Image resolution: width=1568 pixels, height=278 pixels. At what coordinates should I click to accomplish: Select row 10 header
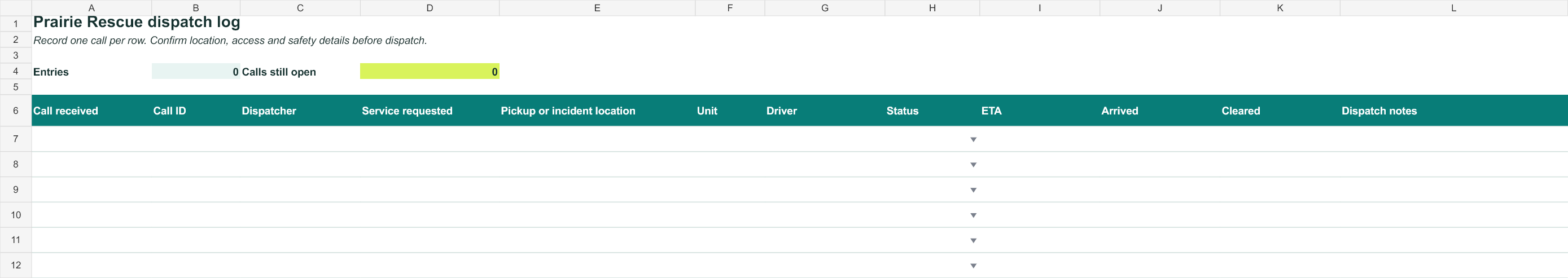coord(16,215)
